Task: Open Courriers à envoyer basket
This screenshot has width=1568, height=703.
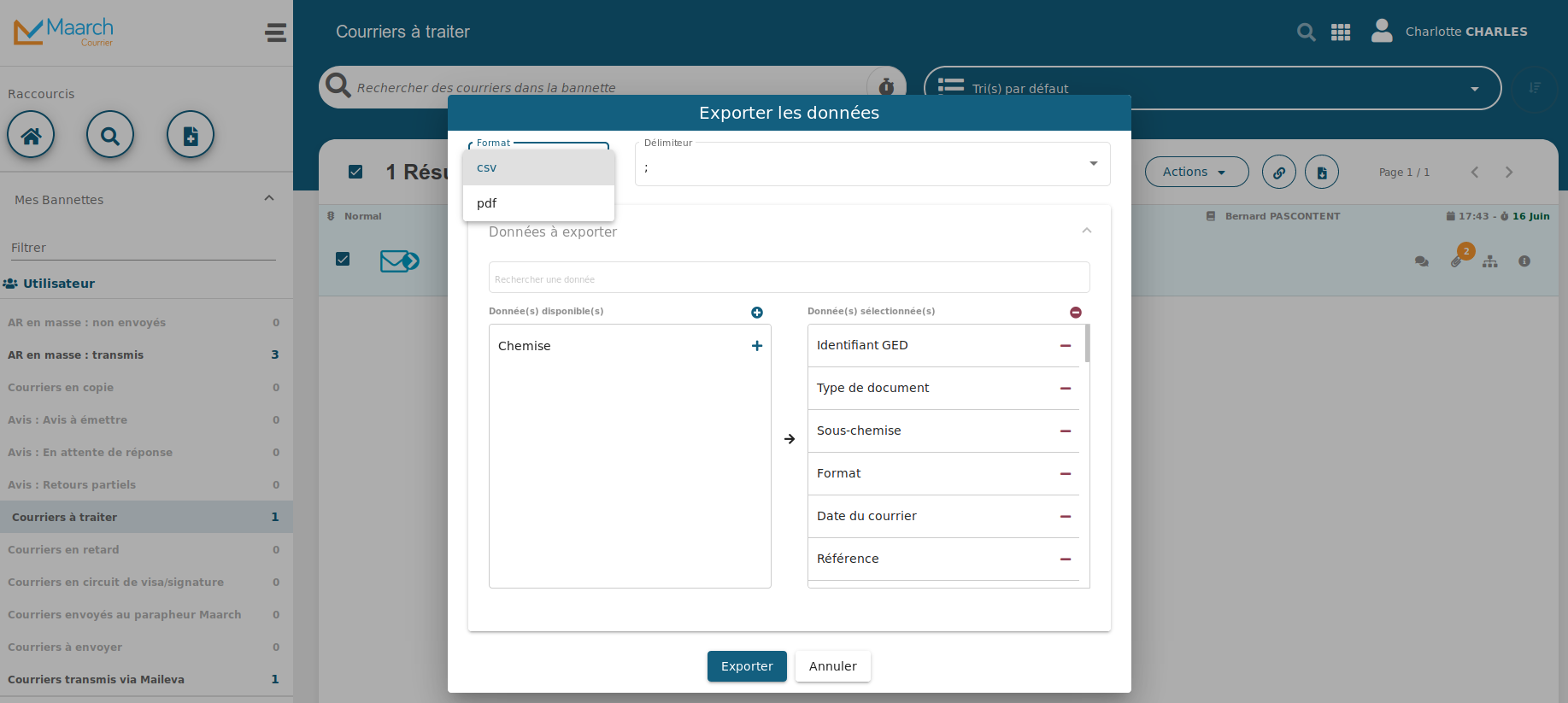Action: pyautogui.click(x=146, y=647)
